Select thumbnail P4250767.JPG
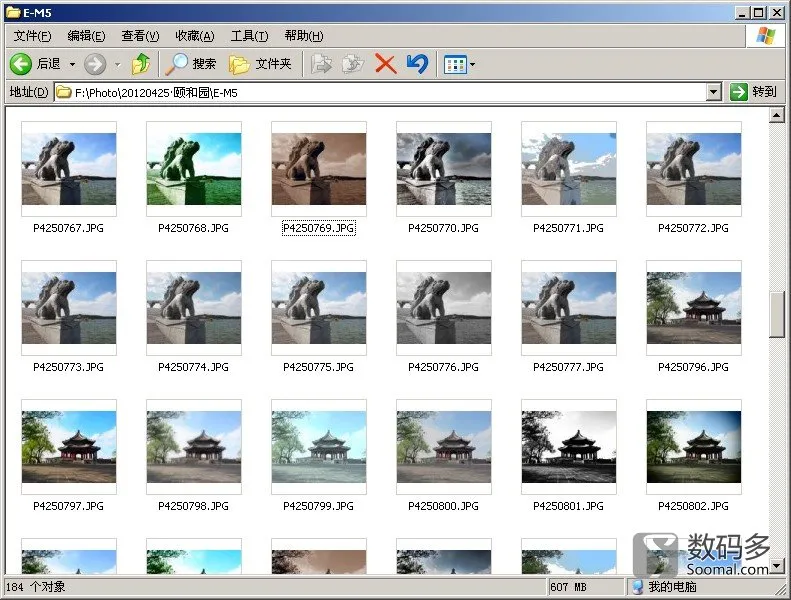 coord(69,169)
